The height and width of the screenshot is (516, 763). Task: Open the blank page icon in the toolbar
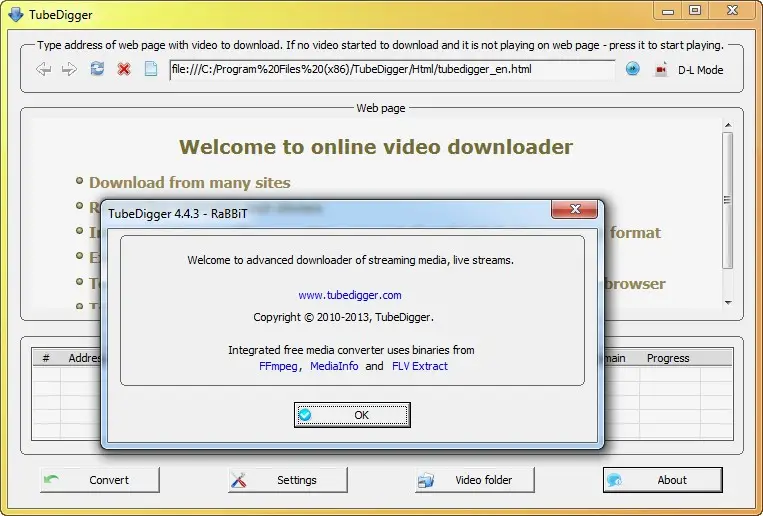click(x=151, y=69)
